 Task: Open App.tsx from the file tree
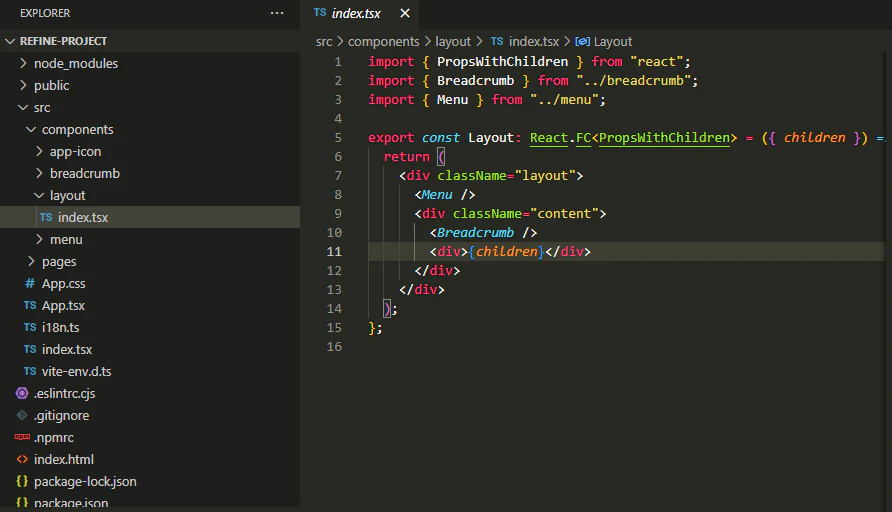63,305
